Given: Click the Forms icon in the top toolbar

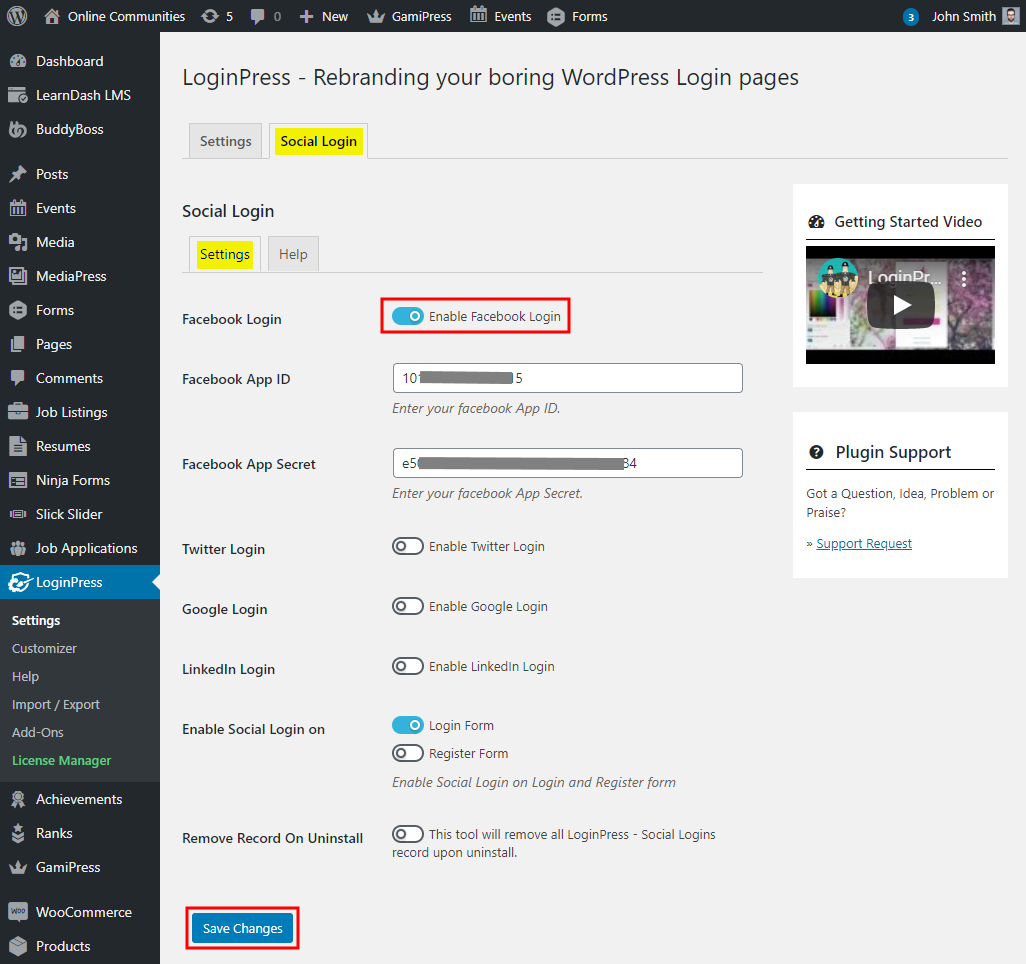Looking at the screenshot, I should coord(555,16).
